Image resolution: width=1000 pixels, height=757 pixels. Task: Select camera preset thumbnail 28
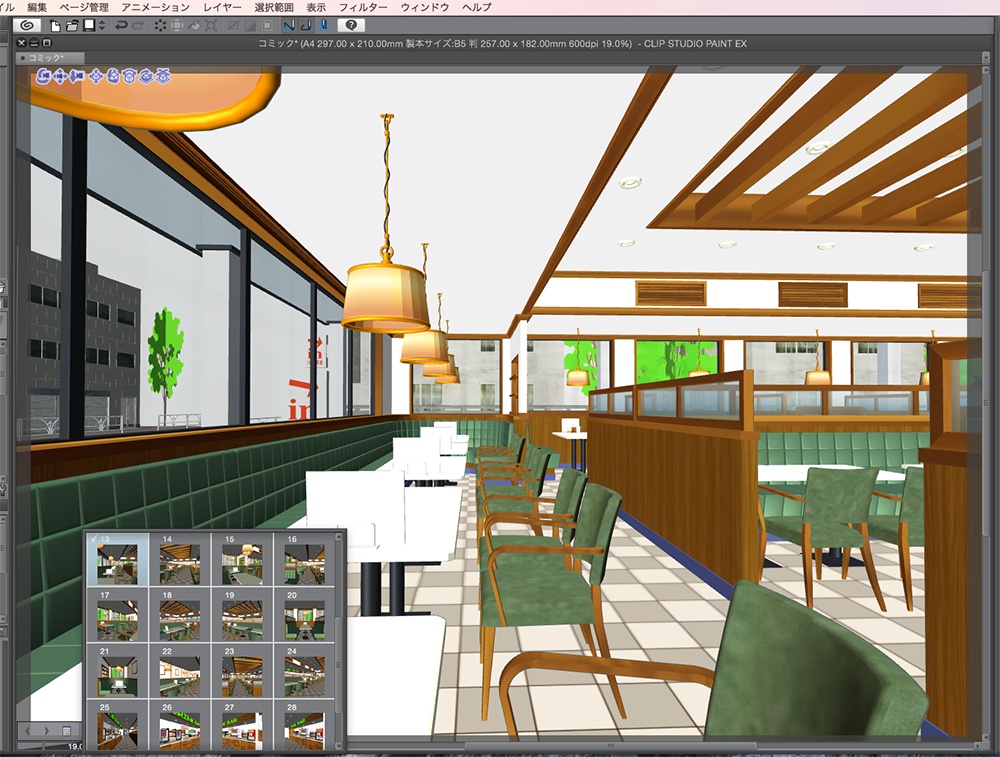click(x=304, y=726)
